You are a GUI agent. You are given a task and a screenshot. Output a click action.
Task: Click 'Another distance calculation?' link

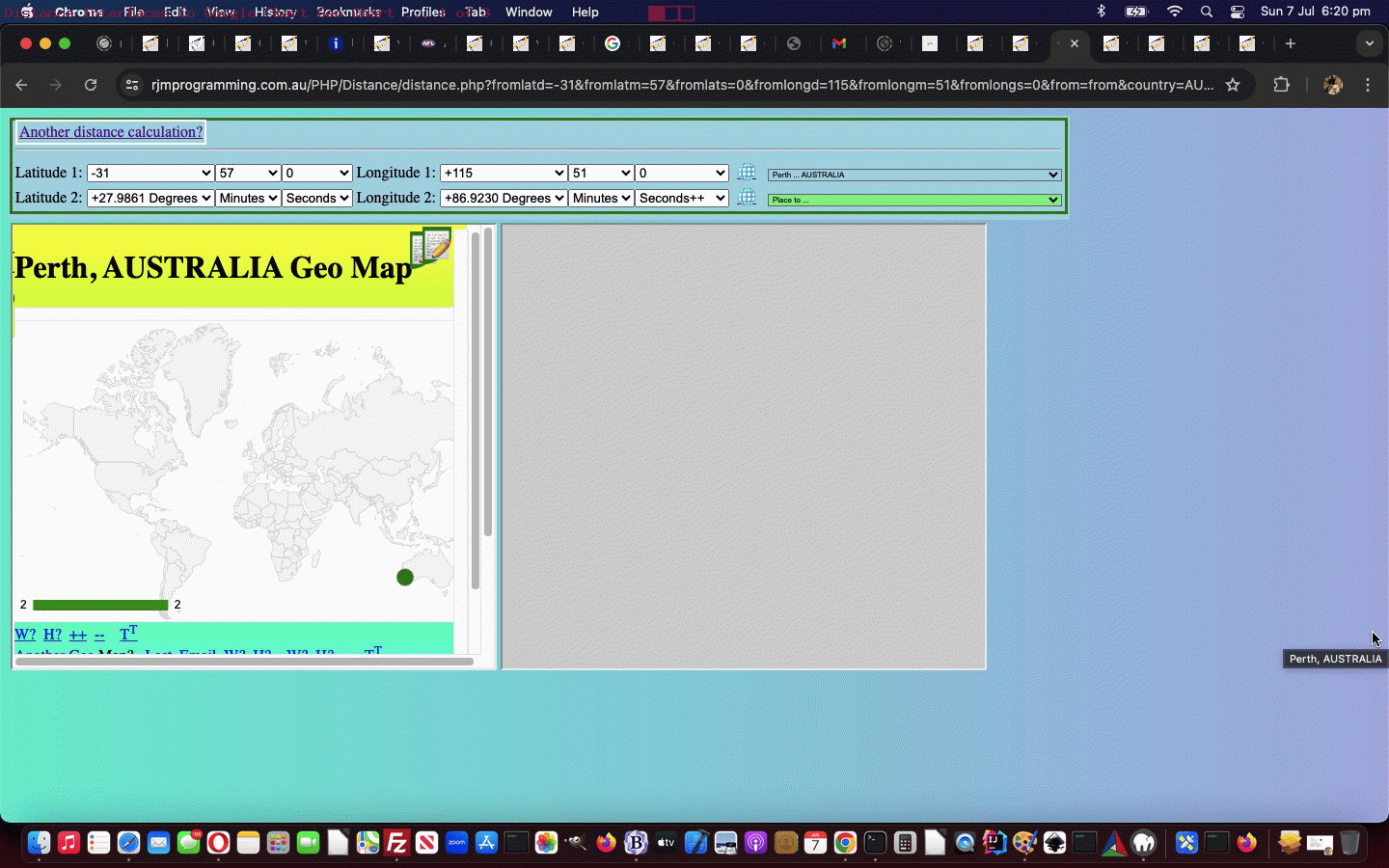pyautogui.click(x=111, y=132)
